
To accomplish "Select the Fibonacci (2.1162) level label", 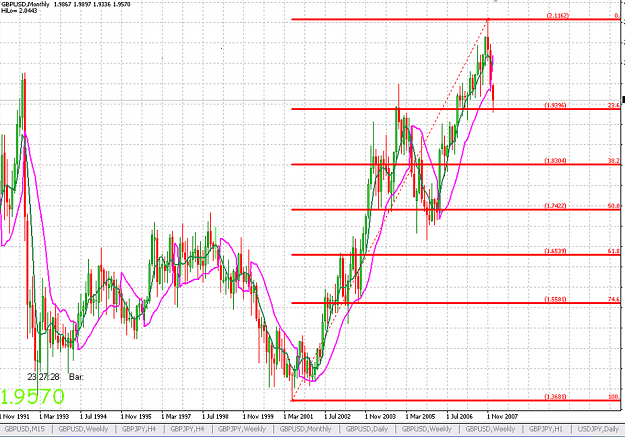I will pyautogui.click(x=558, y=16).
